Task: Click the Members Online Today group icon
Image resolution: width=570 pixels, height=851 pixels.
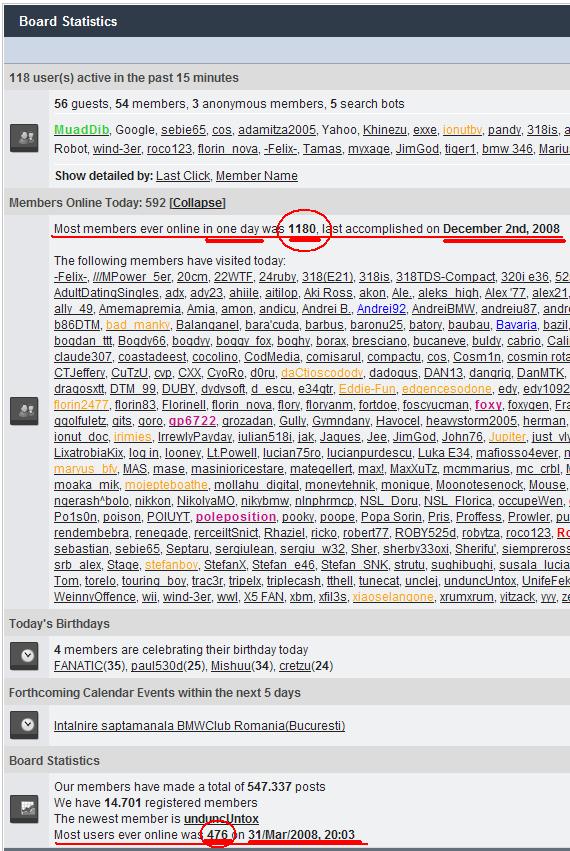Action: 24,411
